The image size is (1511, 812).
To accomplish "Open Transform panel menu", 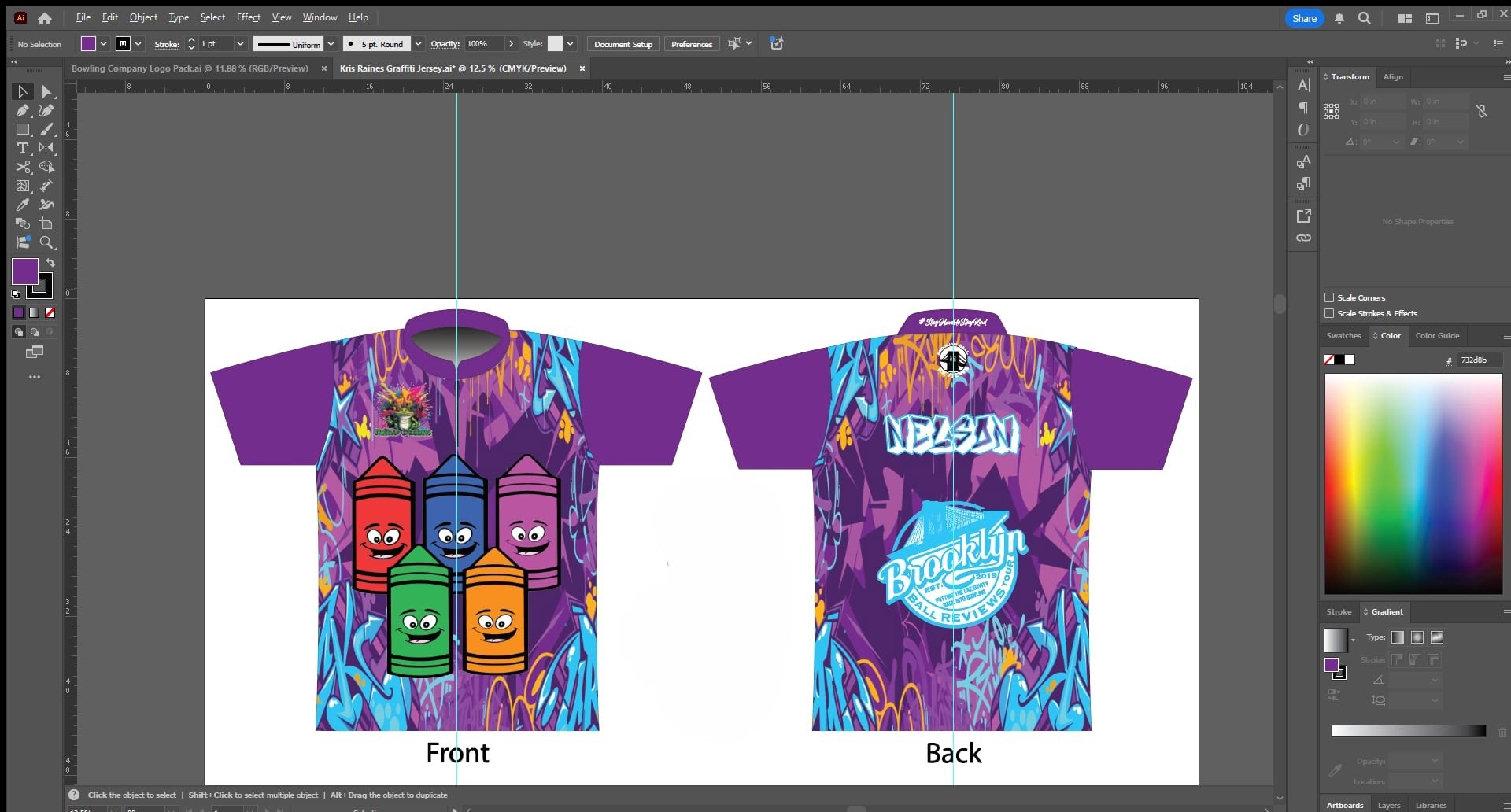I will click(1506, 77).
